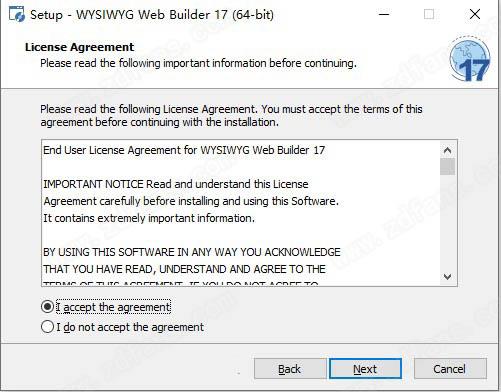The image size is (501, 392).
Task: Click the "End User License Agreement" first line
Action: pyautogui.click(x=184, y=150)
